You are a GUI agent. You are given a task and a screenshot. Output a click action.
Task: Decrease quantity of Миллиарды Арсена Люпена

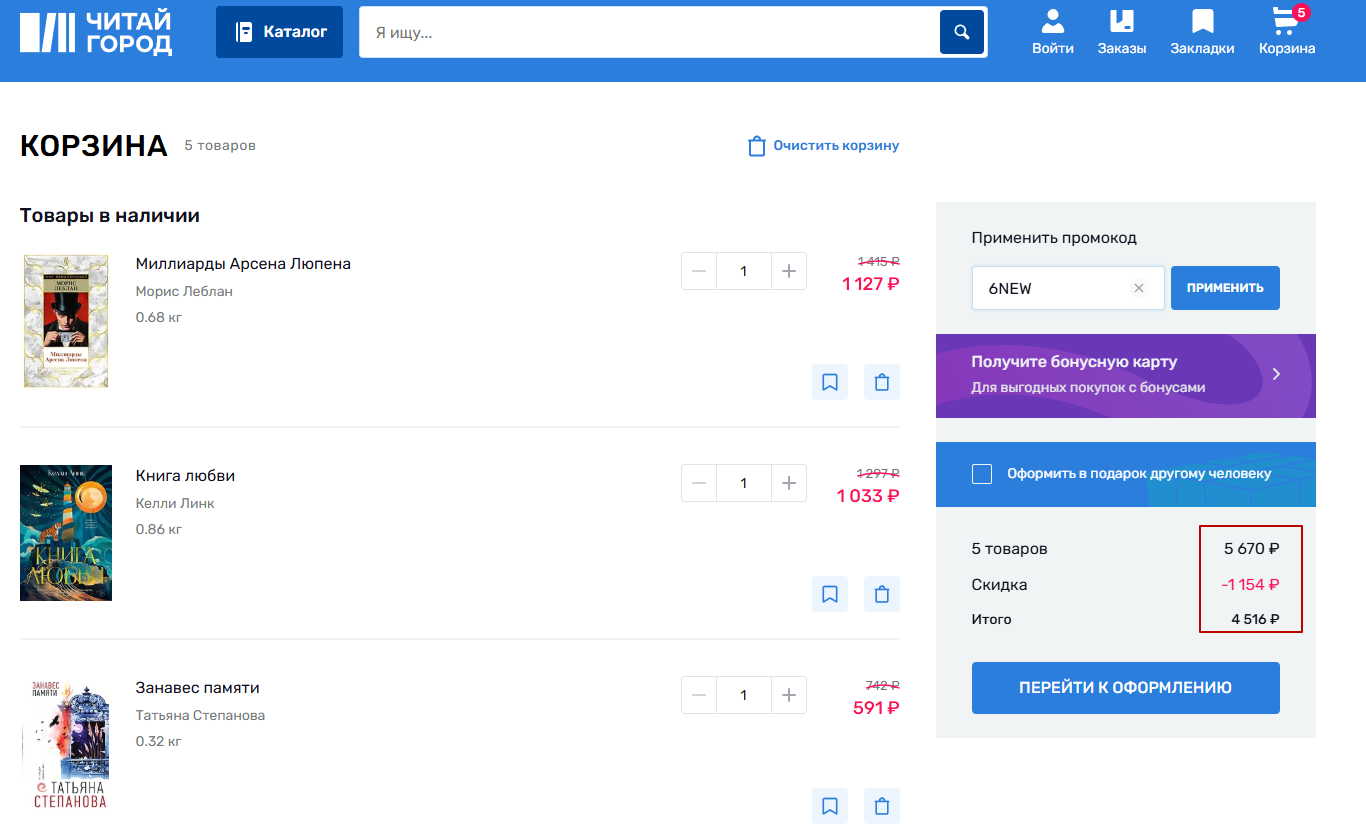pos(699,271)
